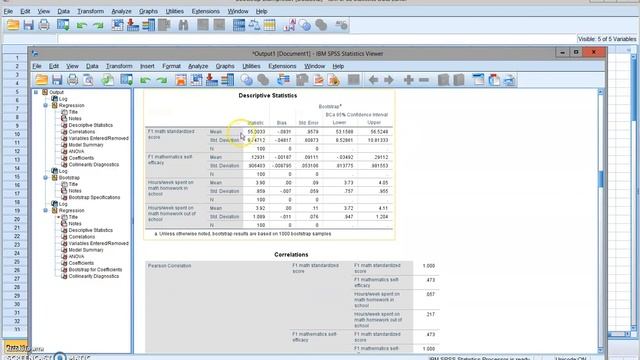
Task: Split File icon in Data Editor toolbar
Action: 239,25
